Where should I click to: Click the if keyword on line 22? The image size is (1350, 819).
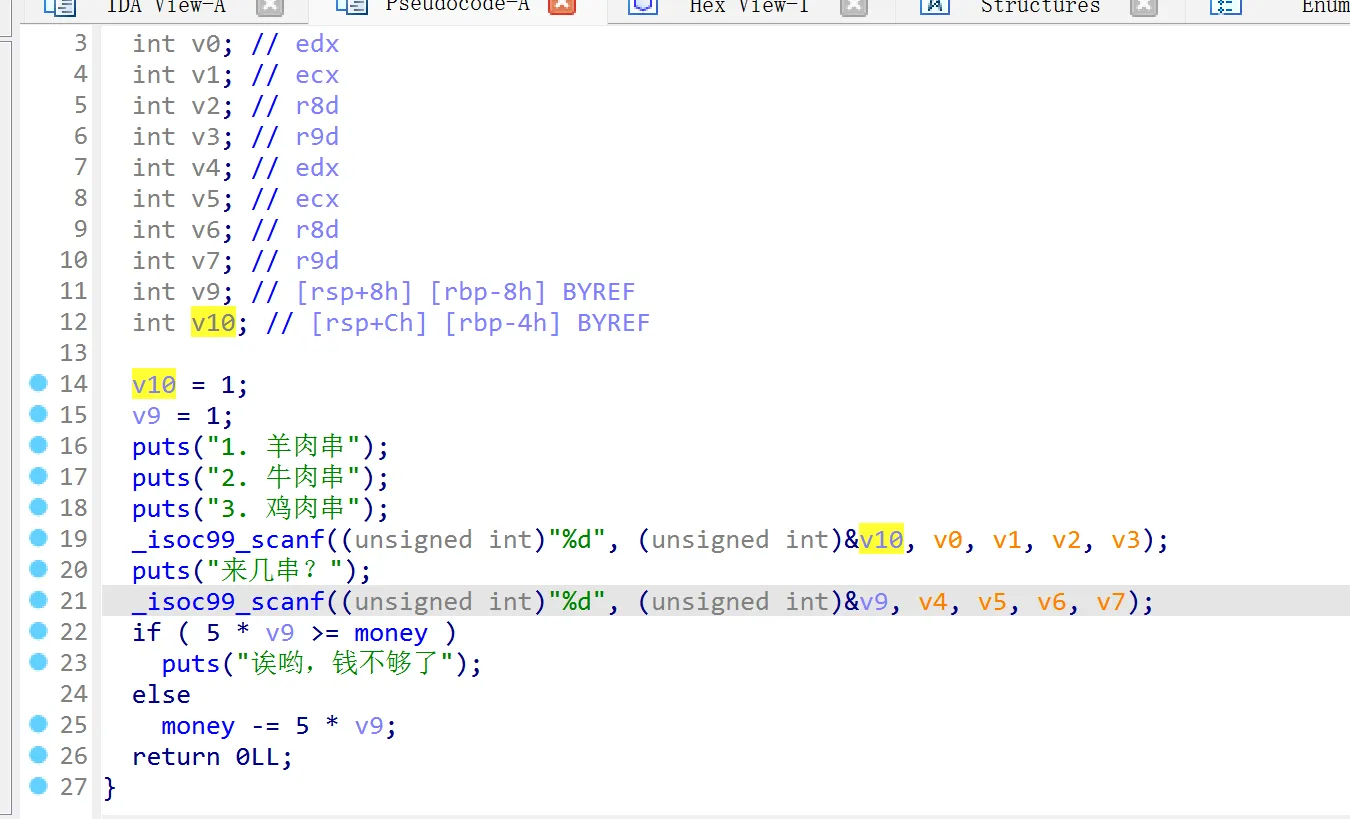point(146,633)
